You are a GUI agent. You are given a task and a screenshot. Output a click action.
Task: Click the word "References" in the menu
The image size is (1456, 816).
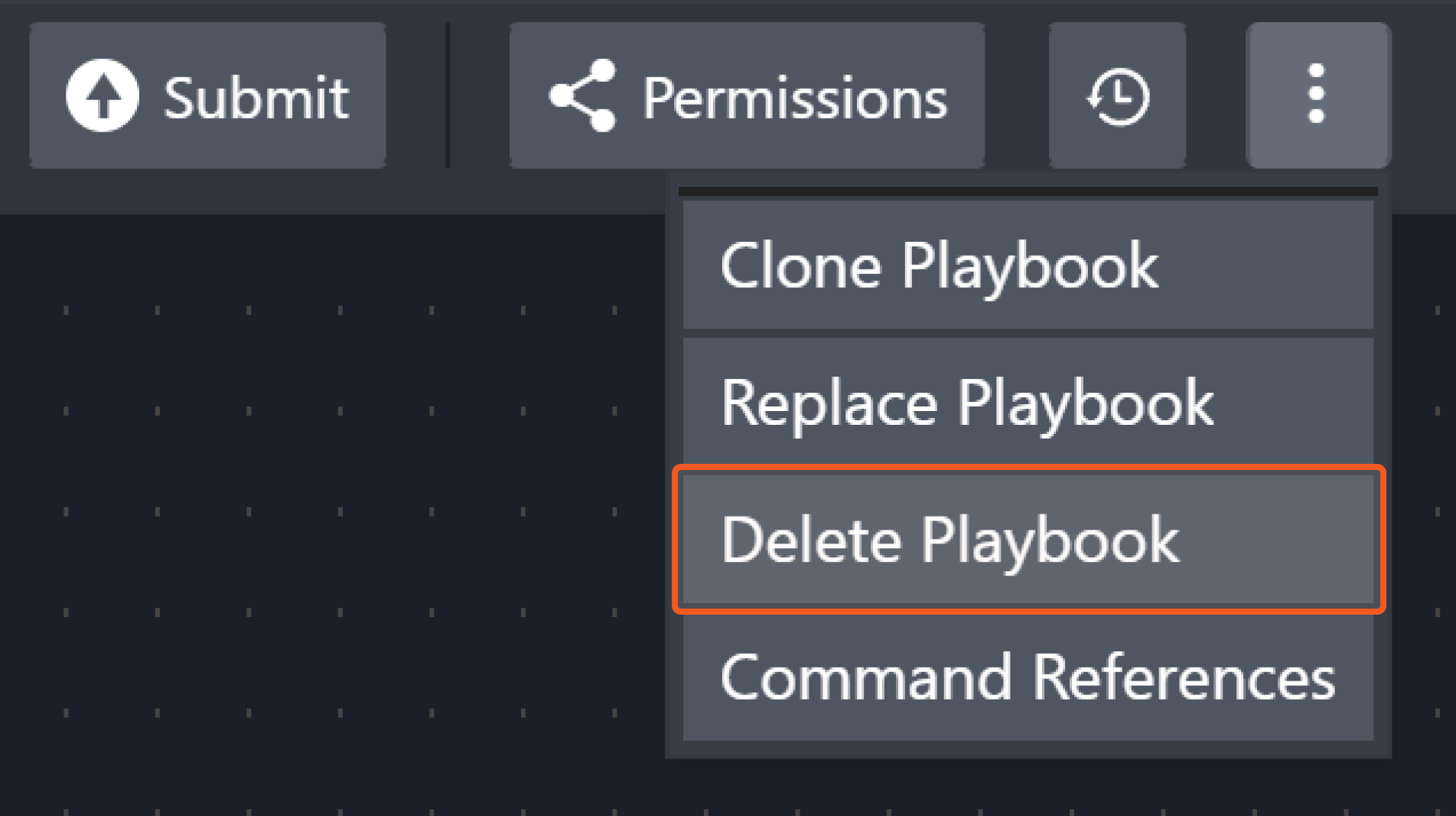point(1184,678)
